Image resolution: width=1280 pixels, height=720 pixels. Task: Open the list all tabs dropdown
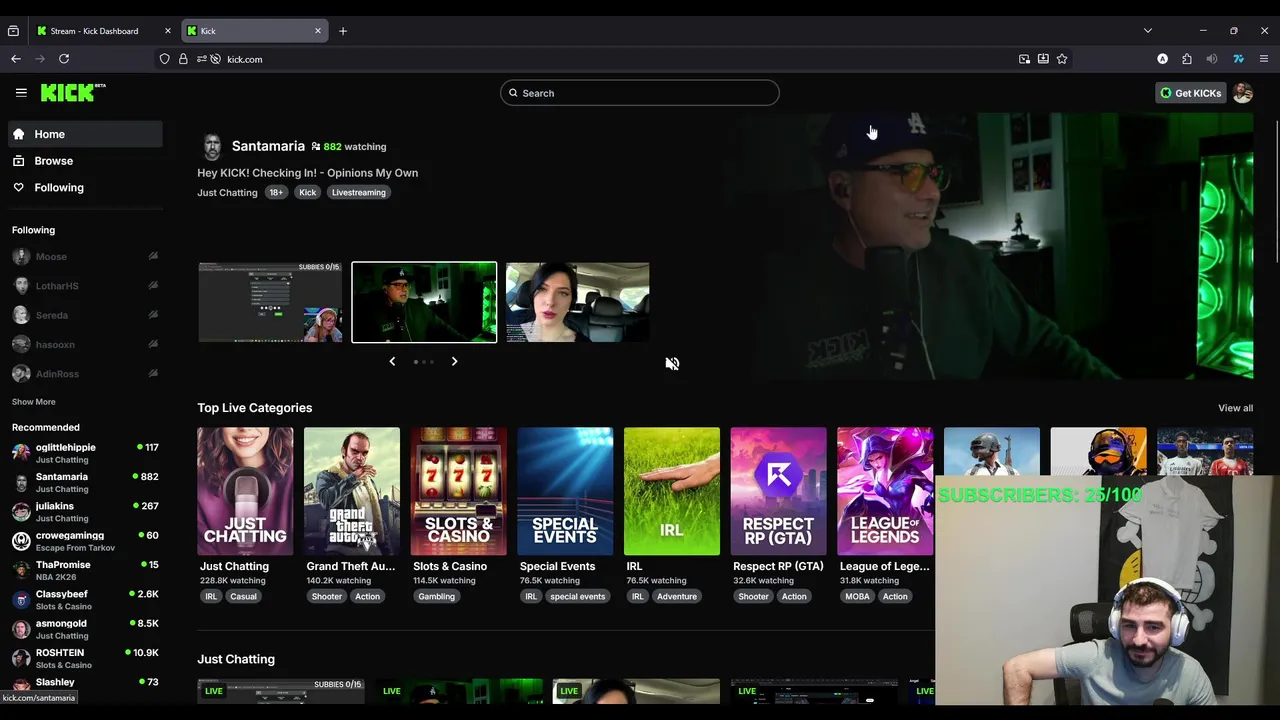pyautogui.click(x=1148, y=31)
